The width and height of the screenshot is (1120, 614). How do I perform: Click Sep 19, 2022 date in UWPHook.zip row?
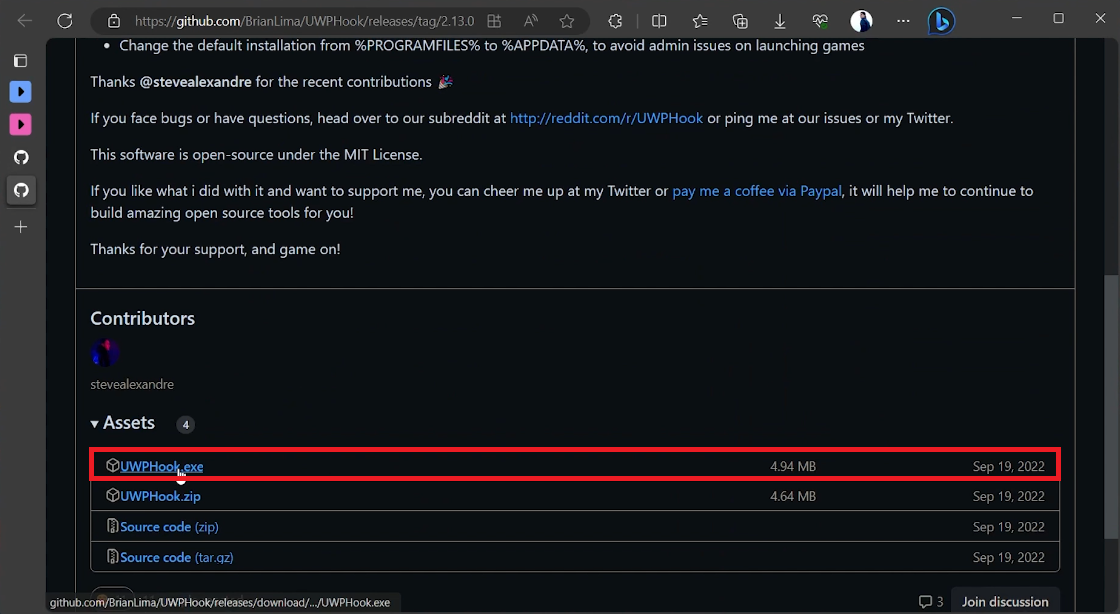[x=1009, y=496]
